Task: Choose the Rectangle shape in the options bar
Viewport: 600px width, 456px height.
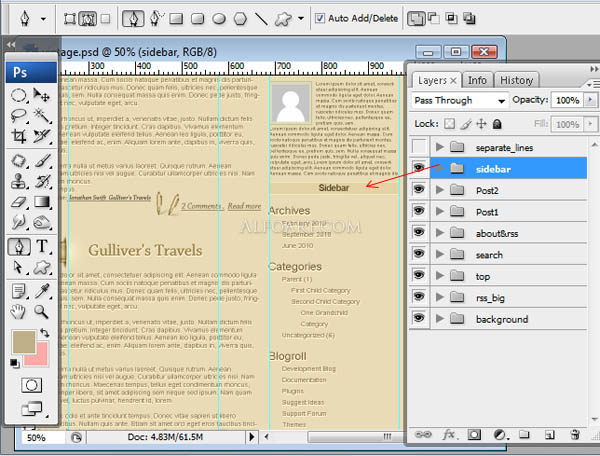Action: [x=176, y=18]
